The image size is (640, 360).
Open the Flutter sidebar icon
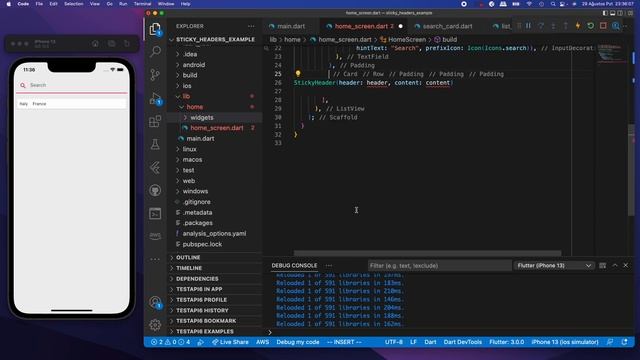[x=155, y=167]
